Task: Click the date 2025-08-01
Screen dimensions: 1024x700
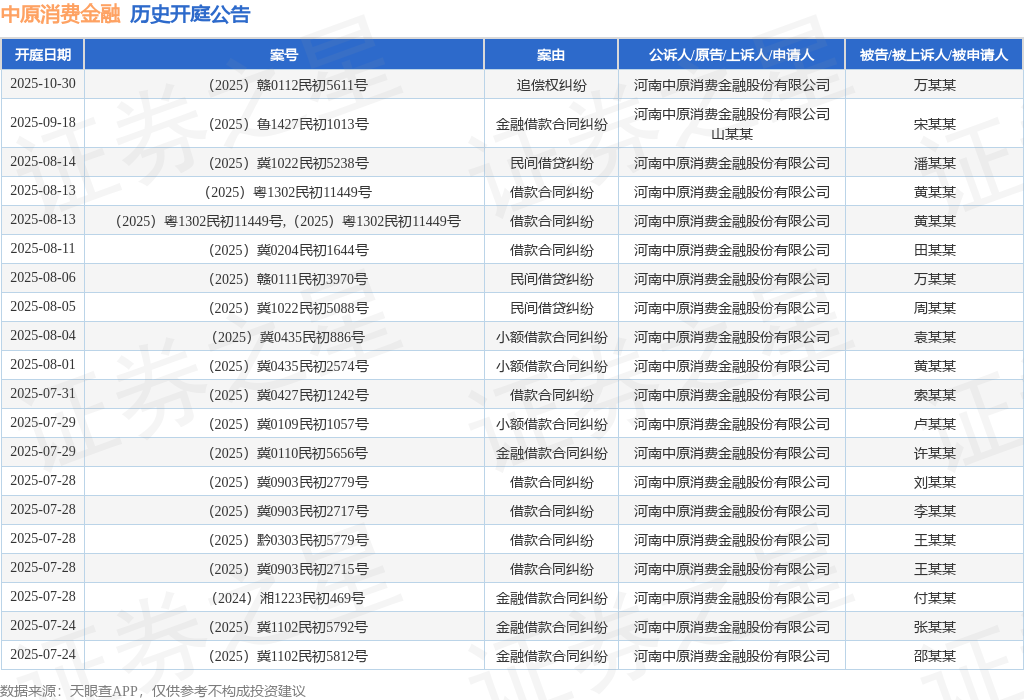Action: point(42,364)
